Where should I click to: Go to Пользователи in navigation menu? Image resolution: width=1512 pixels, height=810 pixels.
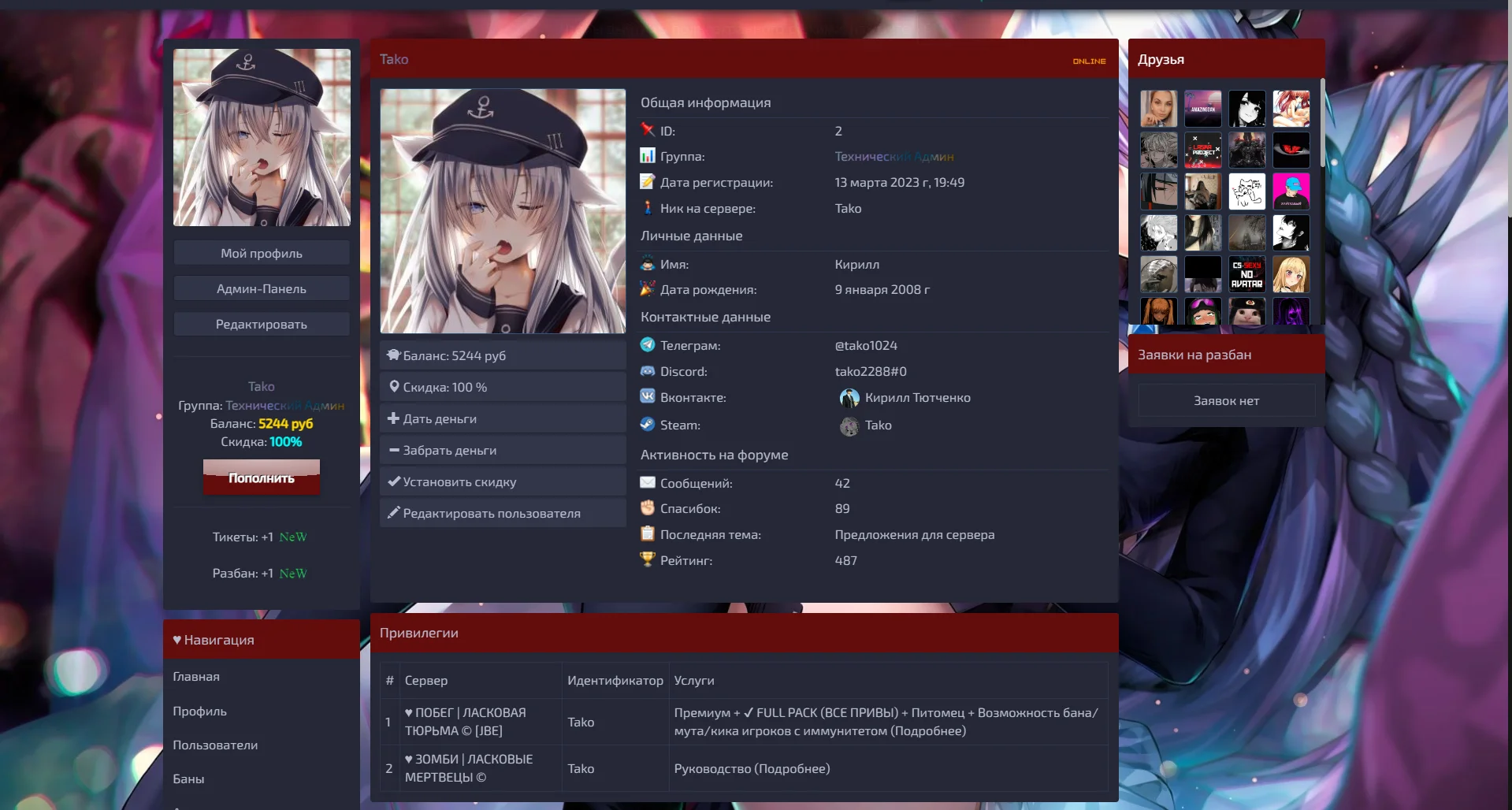pos(215,745)
